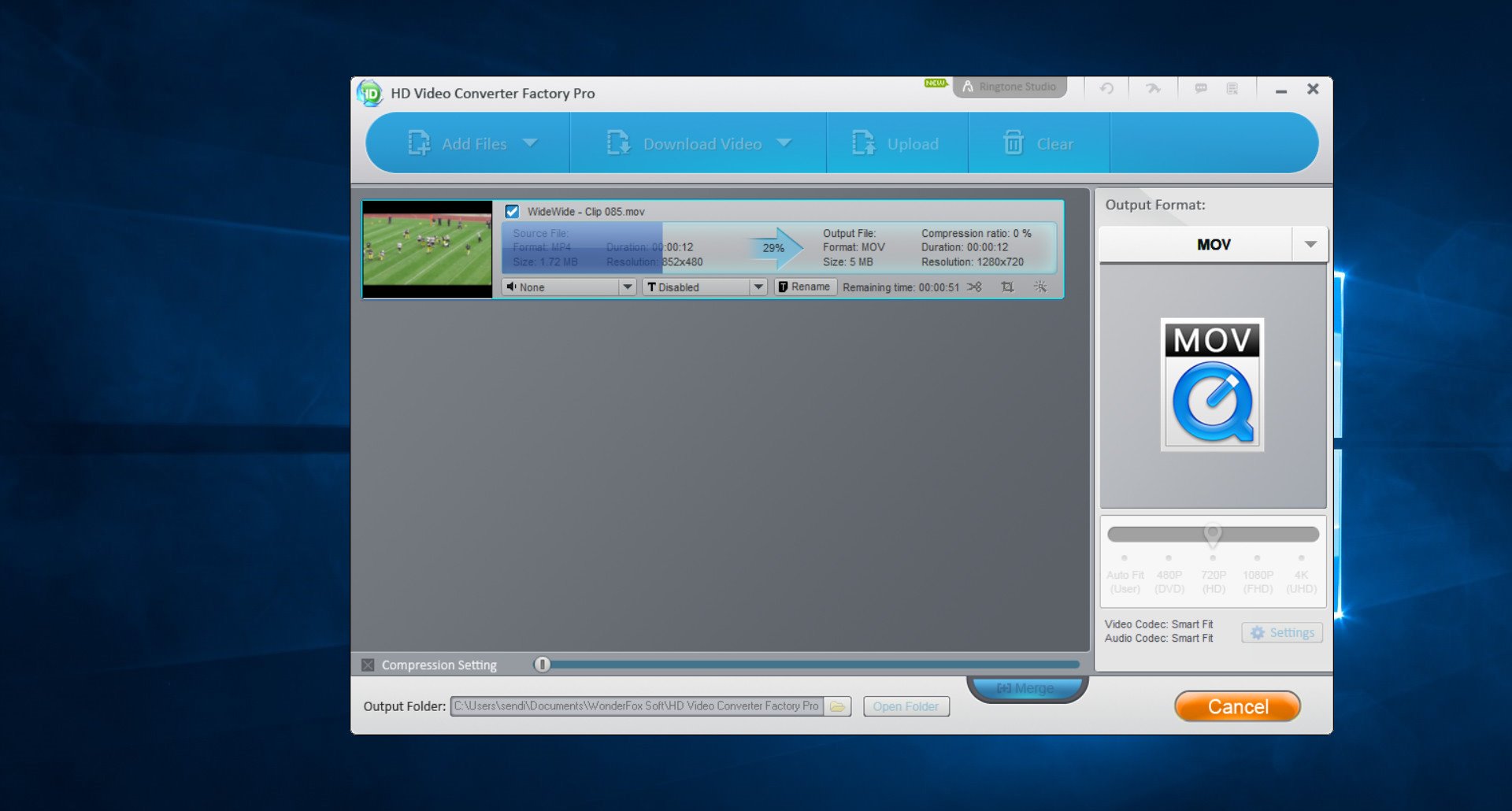Click the Rename button
This screenshot has width=1512, height=811.
click(805, 287)
